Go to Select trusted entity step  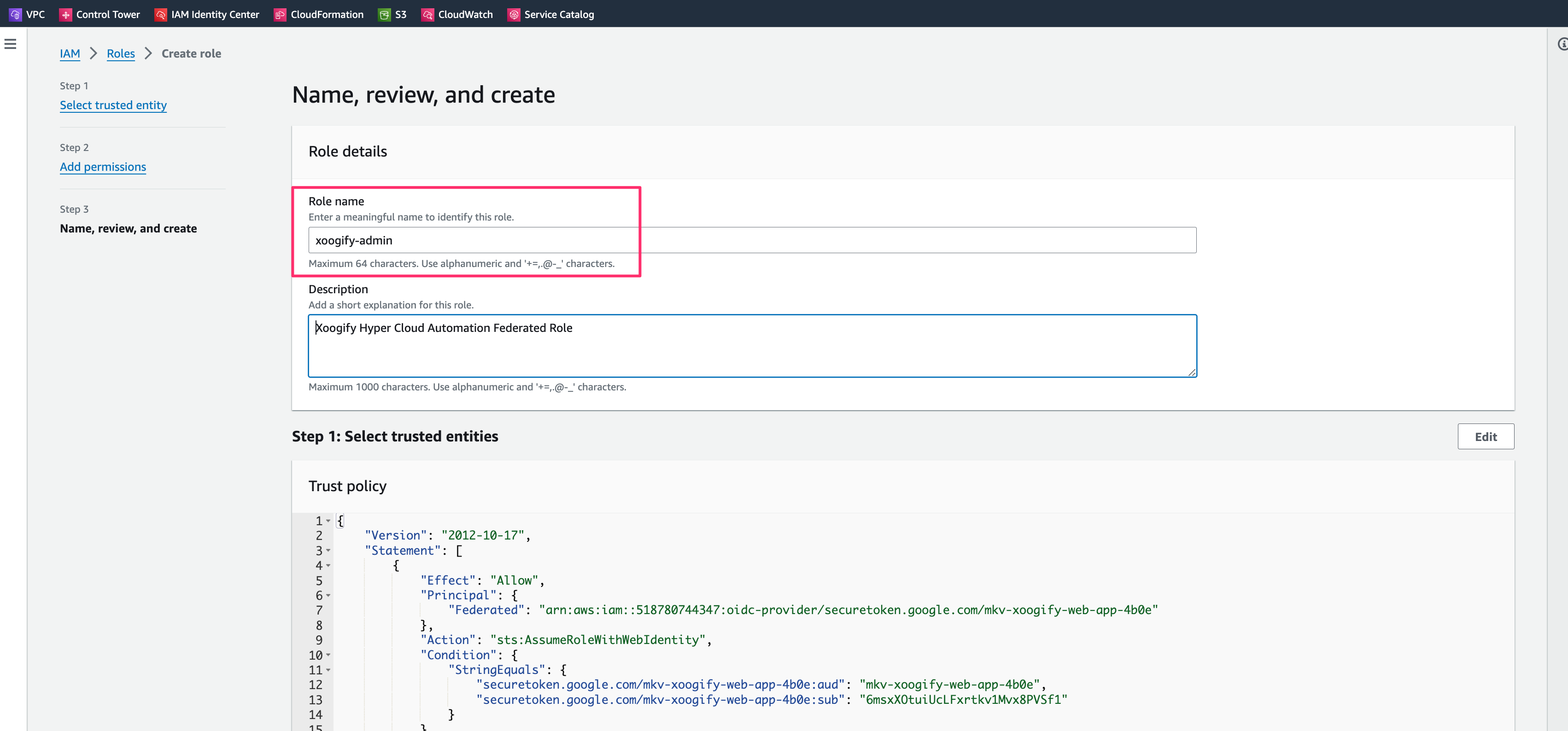pyautogui.click(x=113, y=105)
